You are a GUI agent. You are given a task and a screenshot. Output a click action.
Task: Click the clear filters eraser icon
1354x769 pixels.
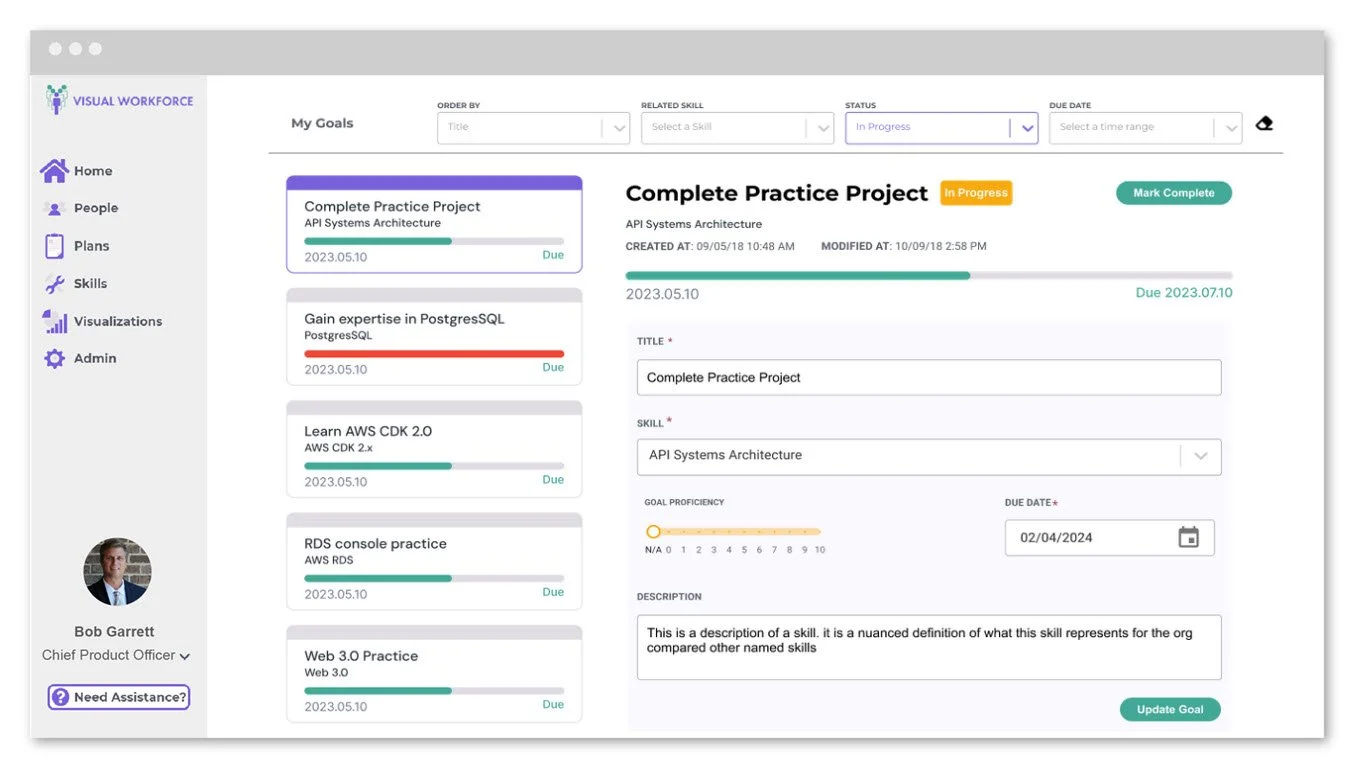[1264, 122]
